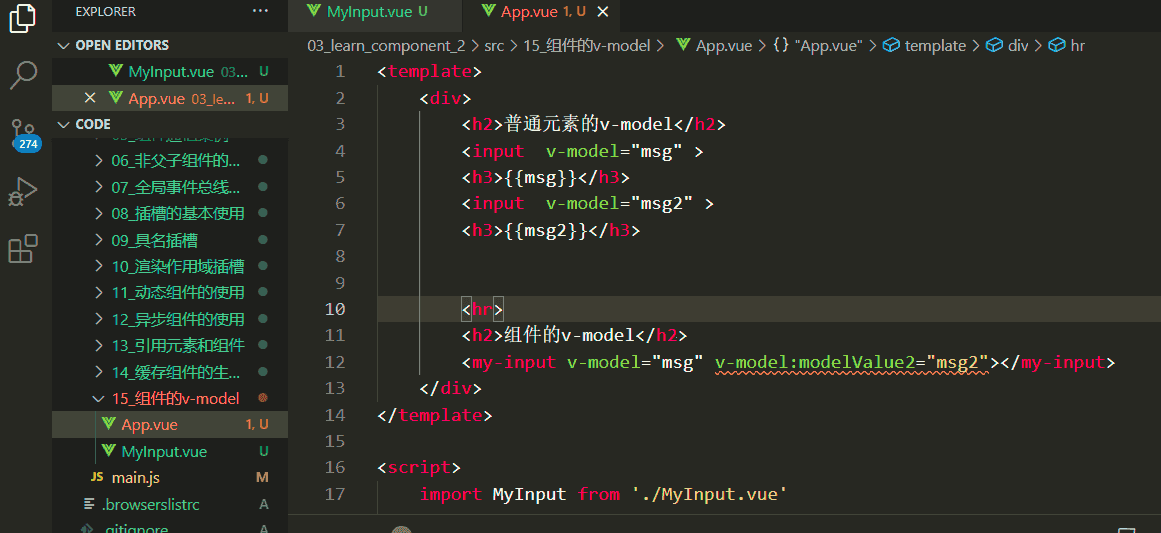This screenshot has height=533, width=1161.
Task: Click breadcrumb template symbol
Action: point(926,46)
